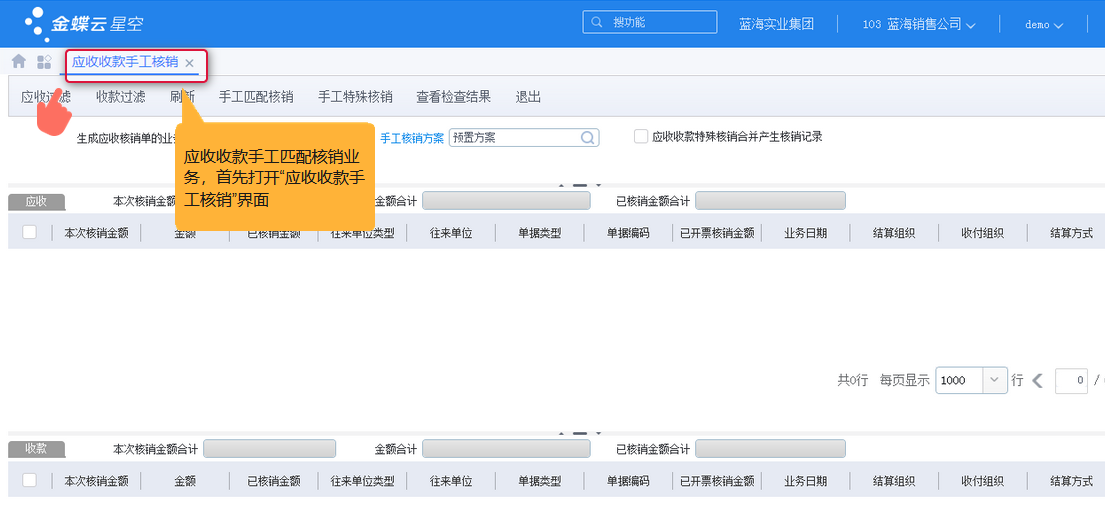Grab the splitter handle above 应收 section
This screenshot has height=525, width=1105.
pyautogui.click(x=580, y=185)
